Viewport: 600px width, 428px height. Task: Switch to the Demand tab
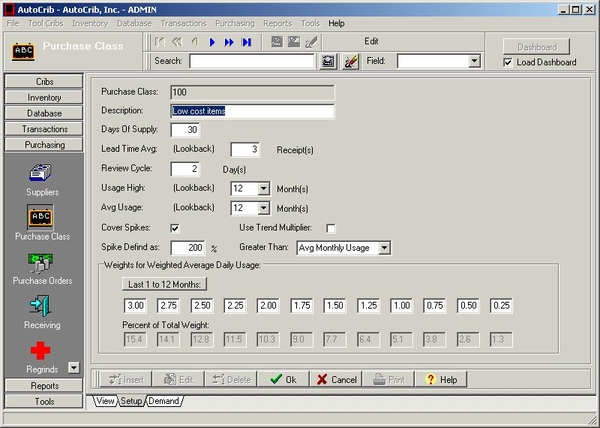pos(164,401)
